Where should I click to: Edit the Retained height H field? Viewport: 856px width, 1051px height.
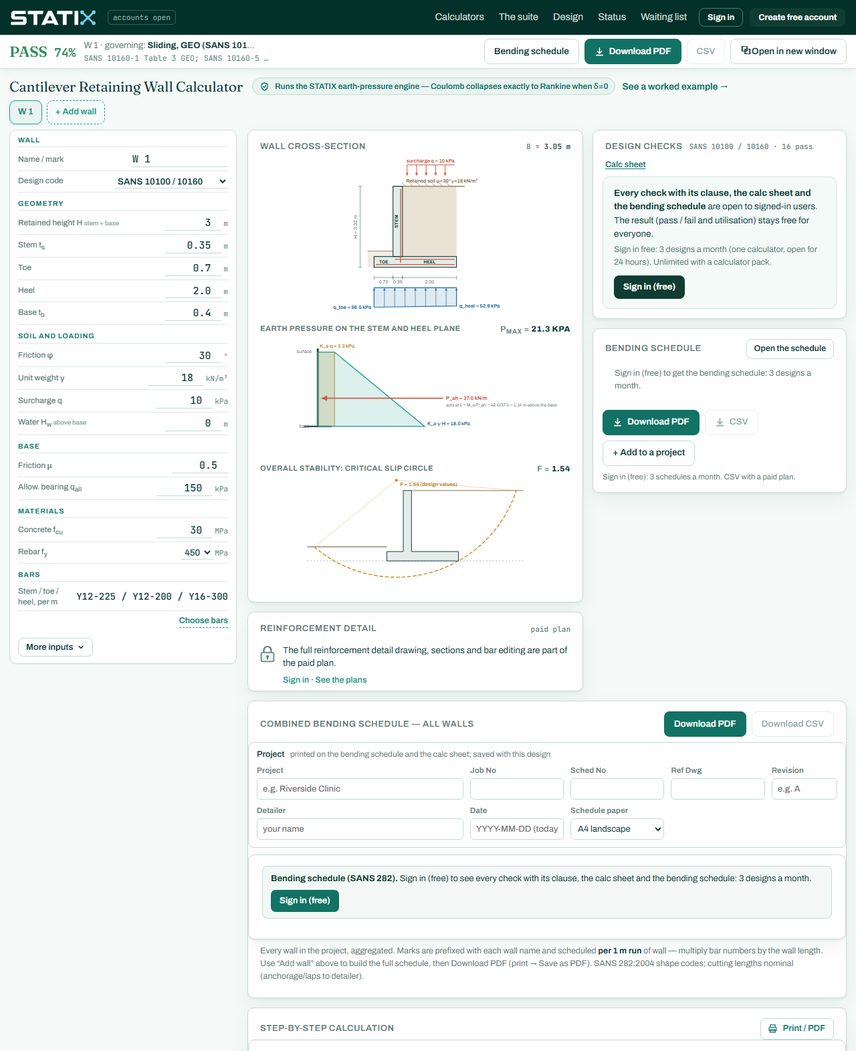(193, 223)
